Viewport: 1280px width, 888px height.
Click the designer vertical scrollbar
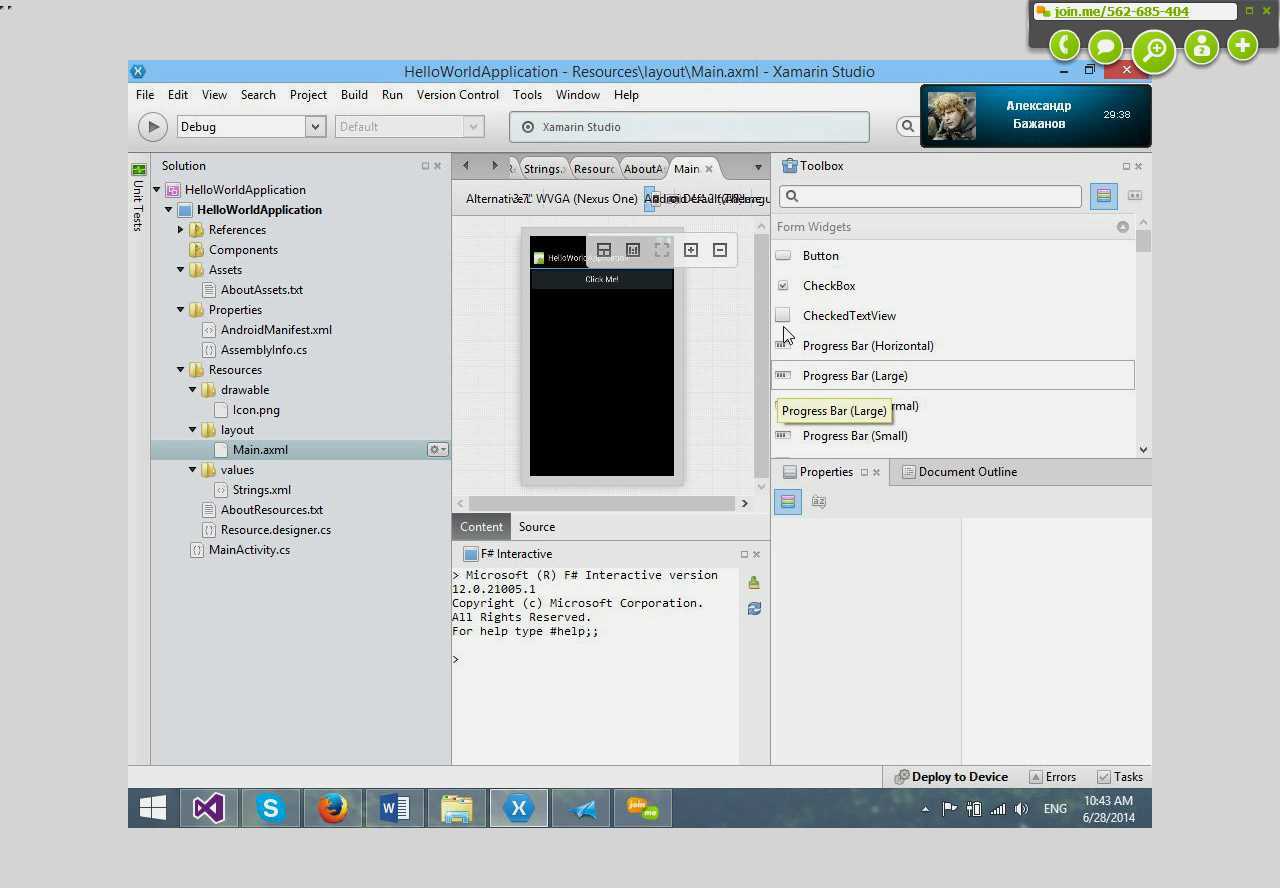pos(761,355)
